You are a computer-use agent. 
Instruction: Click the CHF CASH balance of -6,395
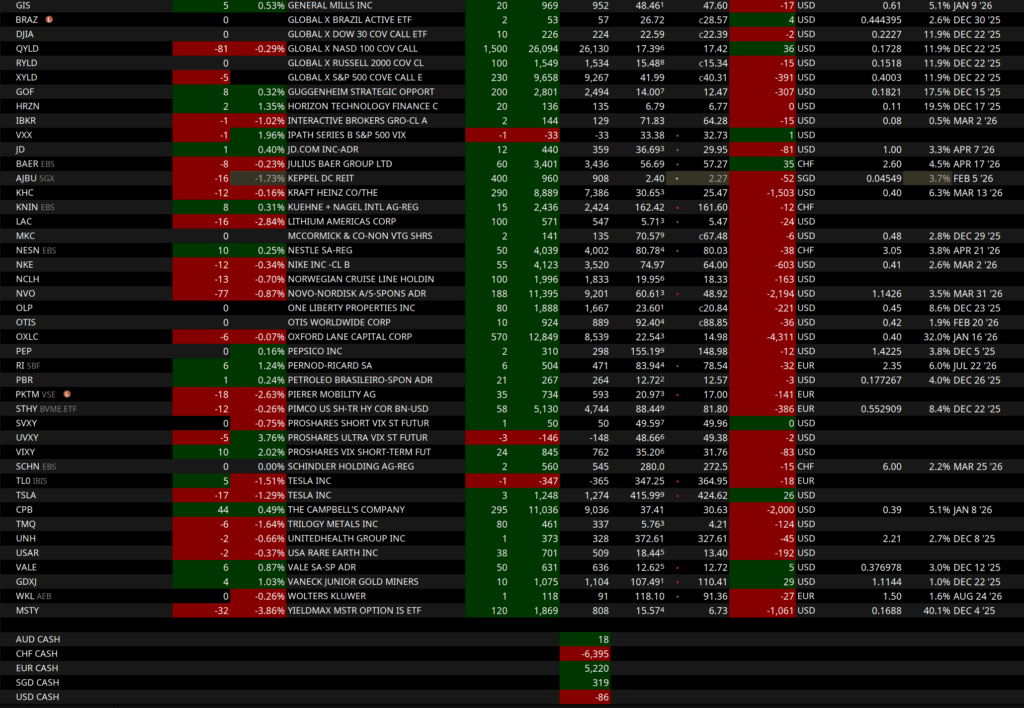click(586, 653)
